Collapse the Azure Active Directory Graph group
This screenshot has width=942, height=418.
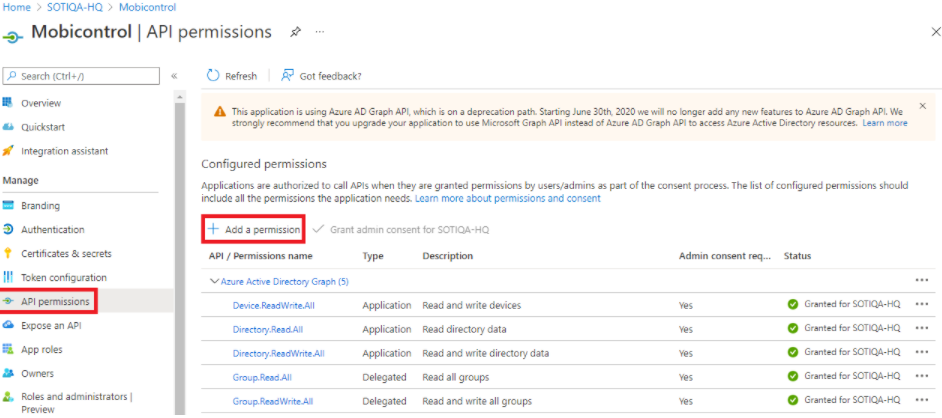coord(213,282)
